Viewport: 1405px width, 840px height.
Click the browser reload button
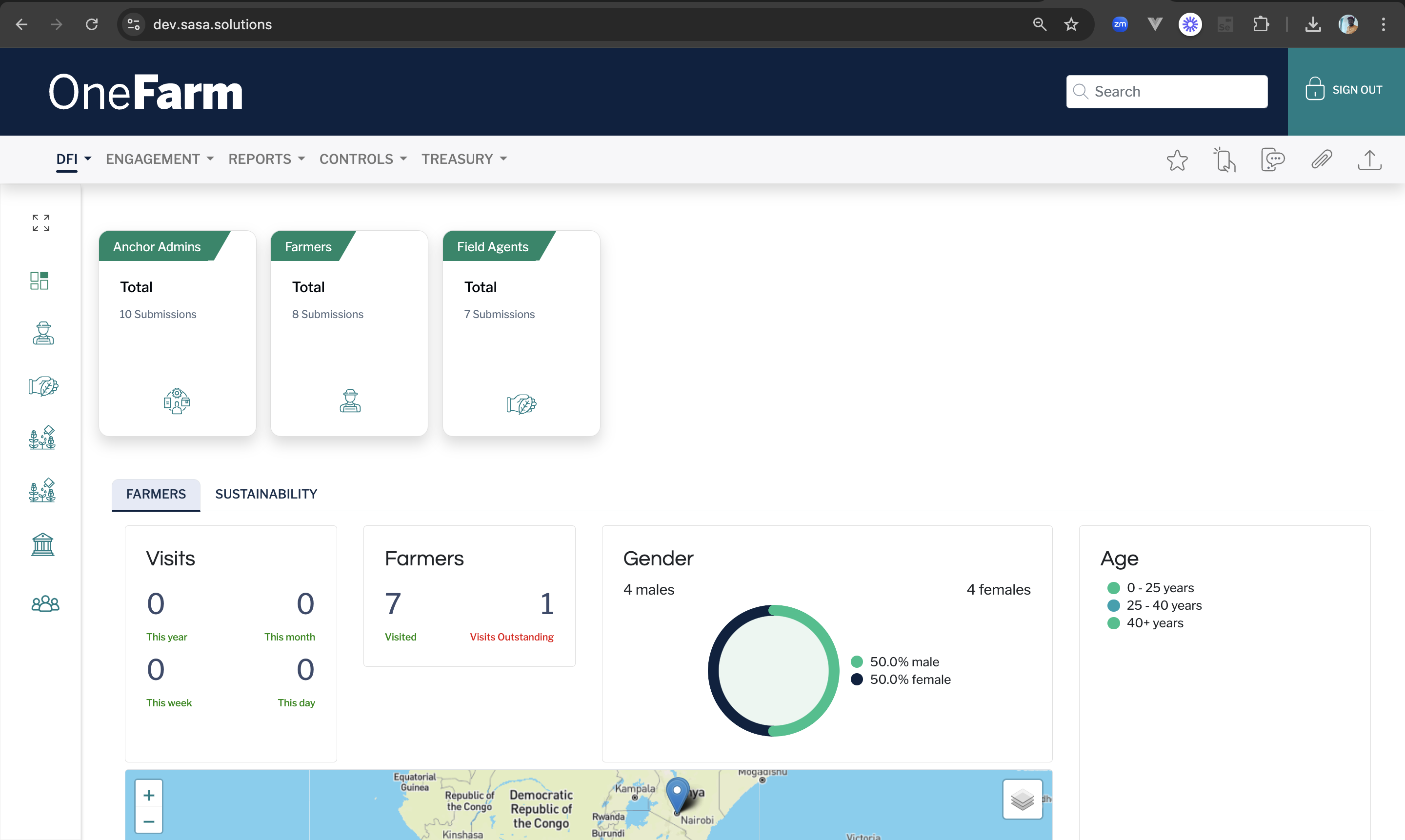click(92, 24)
